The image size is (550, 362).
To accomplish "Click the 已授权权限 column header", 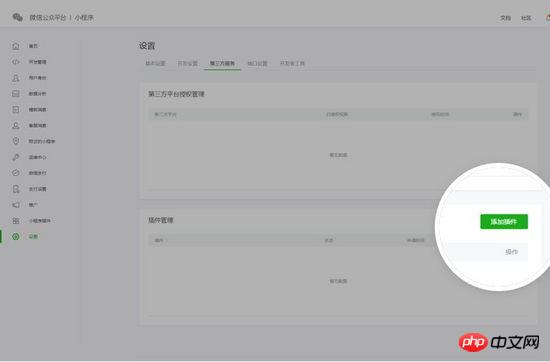I will point(337,114).
